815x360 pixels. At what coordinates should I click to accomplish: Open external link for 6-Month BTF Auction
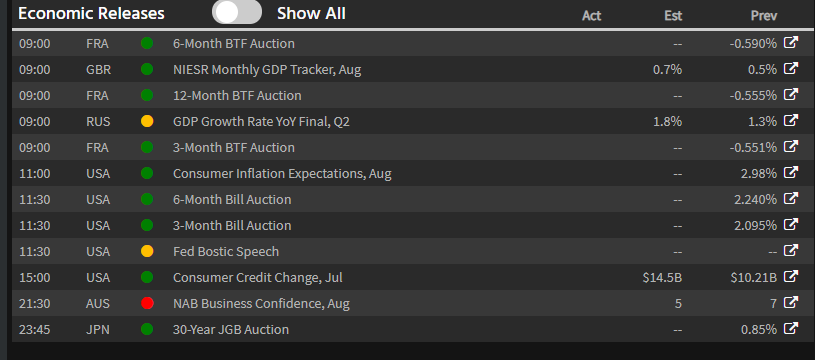click(791, 43)
